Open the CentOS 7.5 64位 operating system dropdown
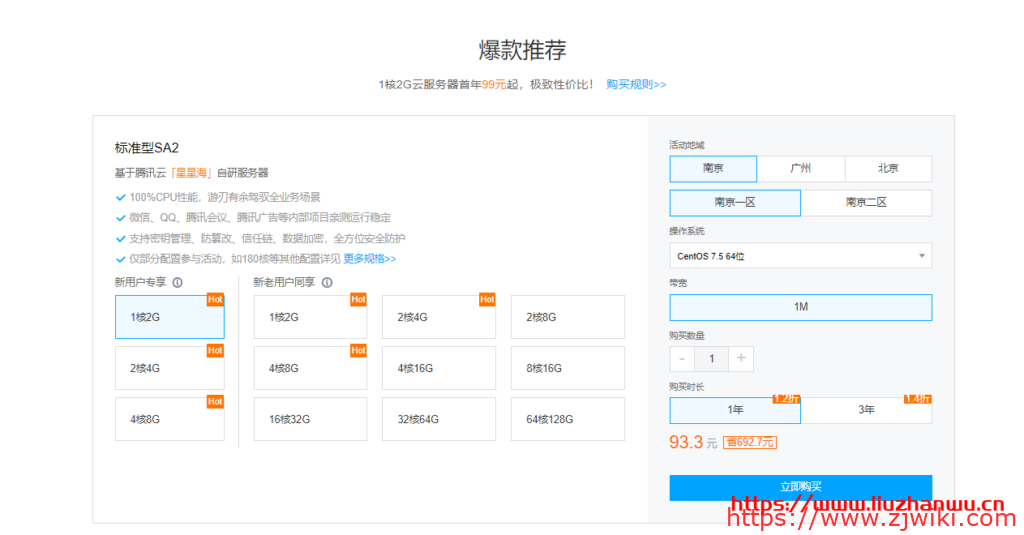 [x=801, y=255]
